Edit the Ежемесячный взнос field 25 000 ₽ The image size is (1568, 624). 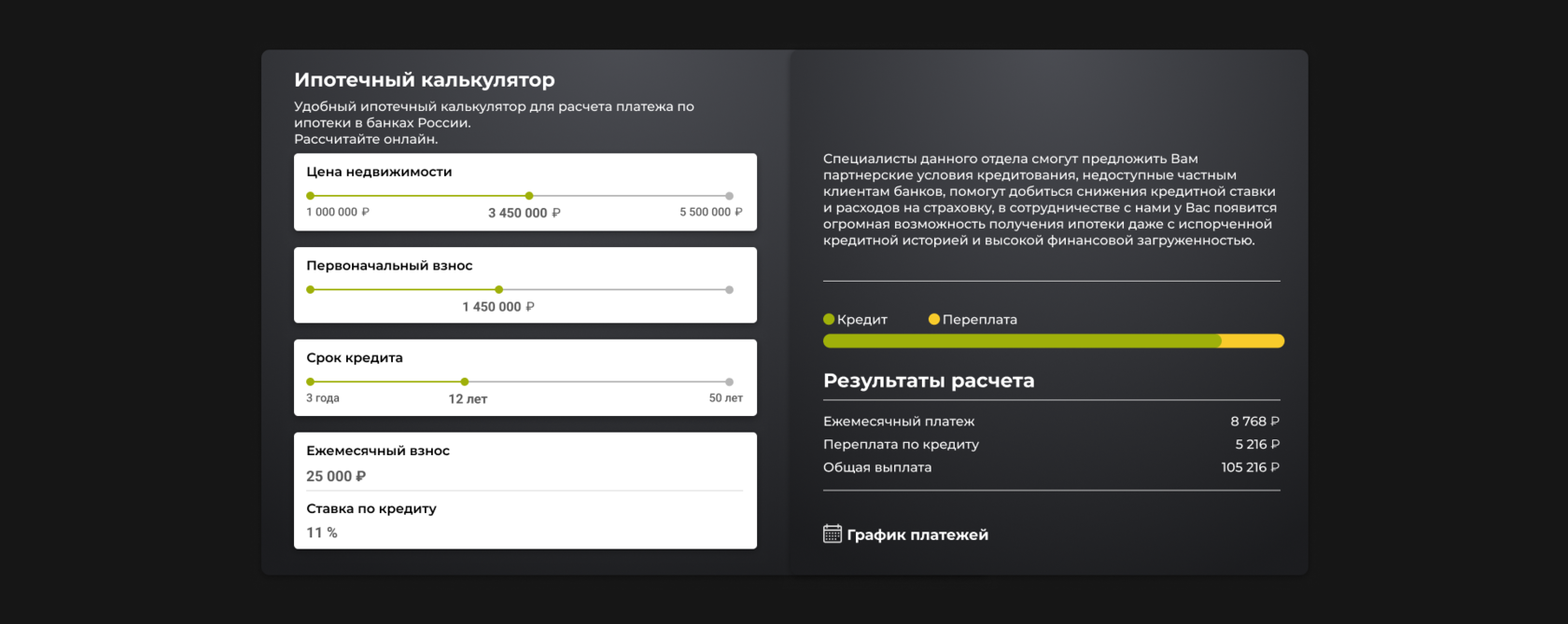pos(525,476)
